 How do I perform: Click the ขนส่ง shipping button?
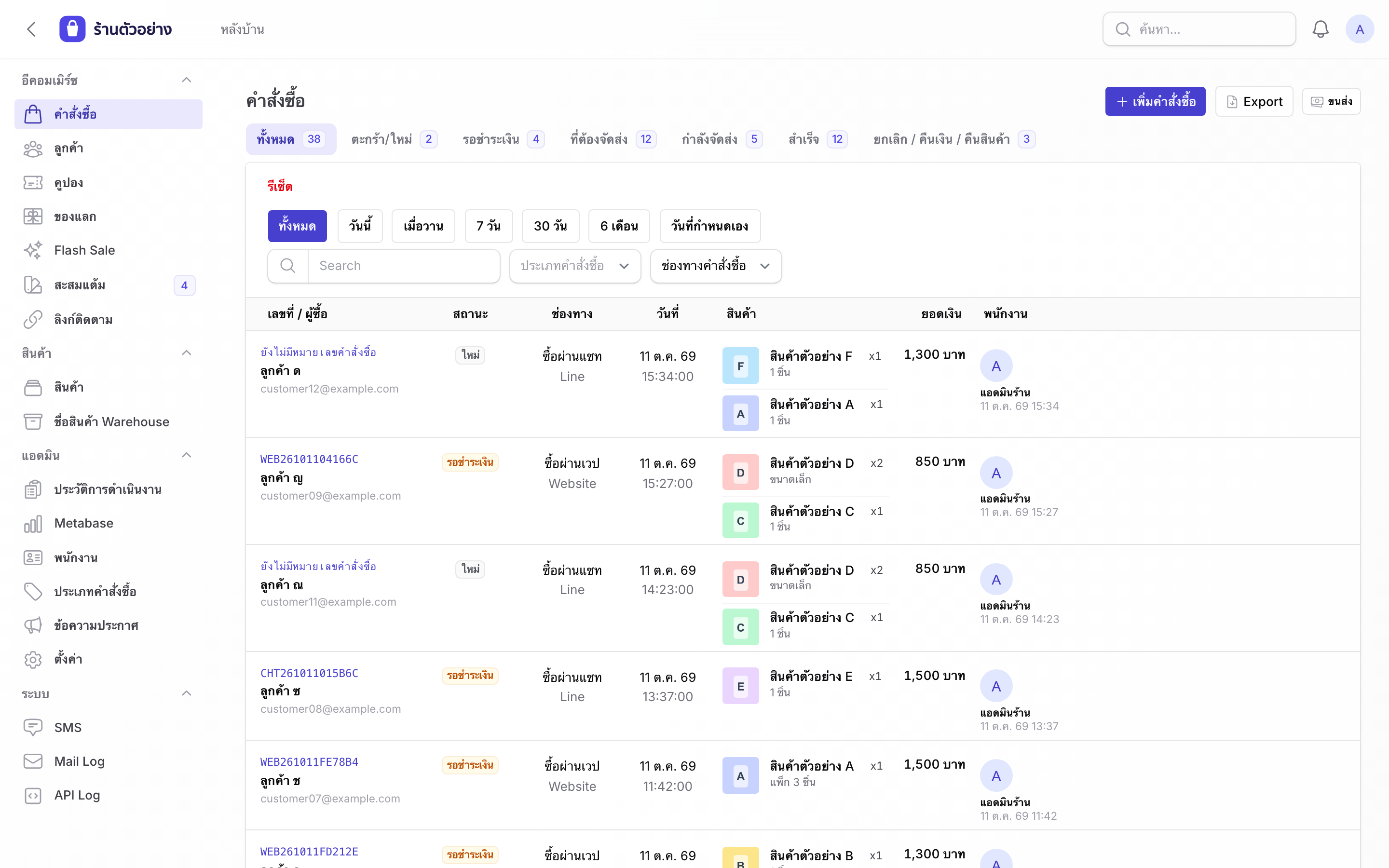pyautogui.click(x=1331, y=102)
